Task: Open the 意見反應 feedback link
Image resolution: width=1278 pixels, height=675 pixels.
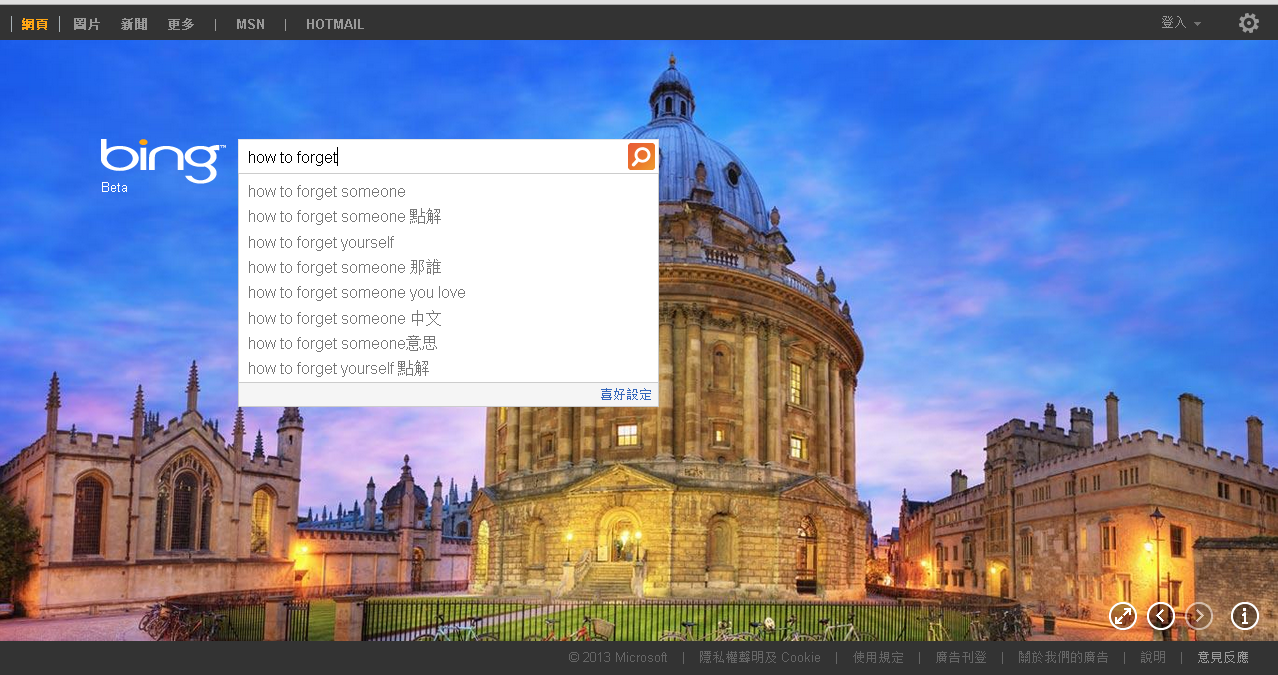Action: coord(1223,657)
